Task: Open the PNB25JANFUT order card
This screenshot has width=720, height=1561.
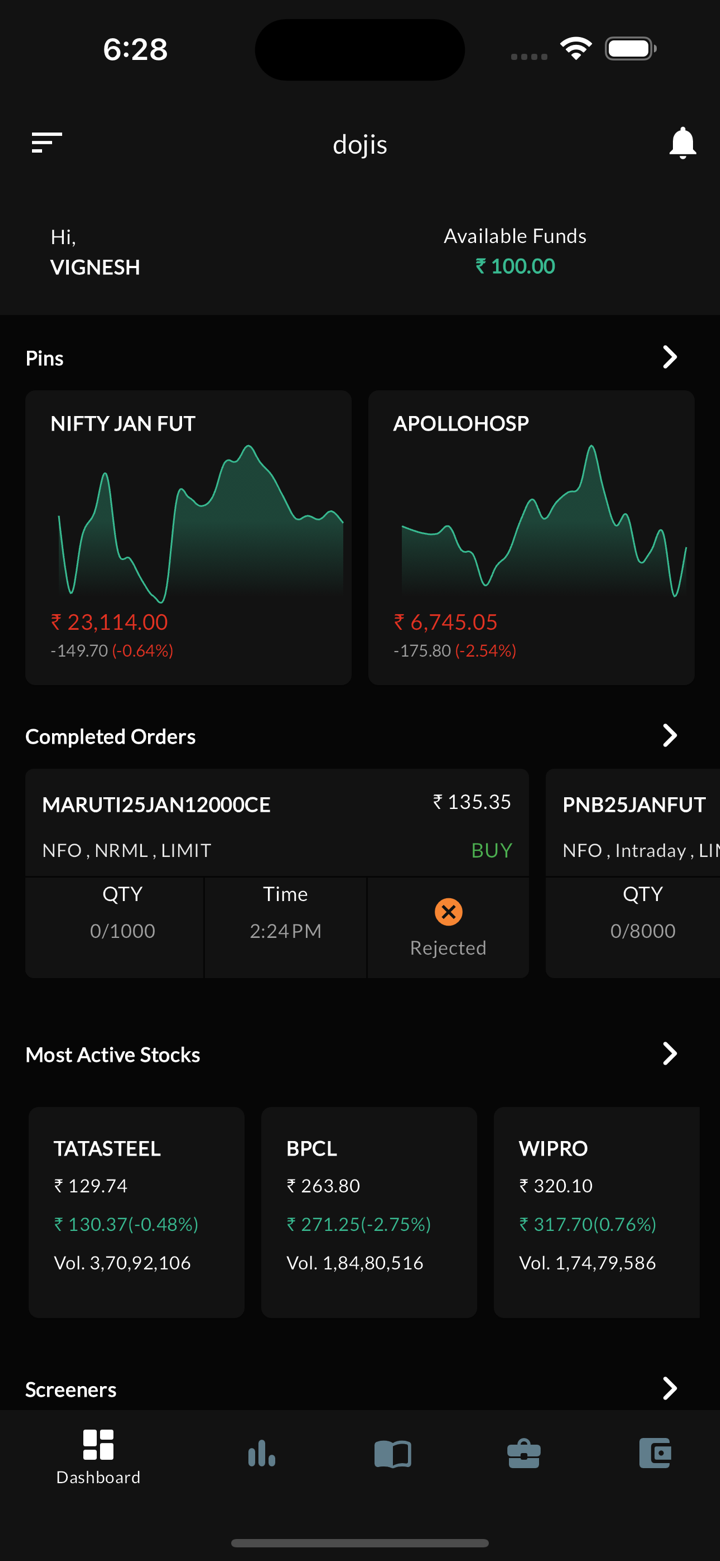Action: pos(634,872)
